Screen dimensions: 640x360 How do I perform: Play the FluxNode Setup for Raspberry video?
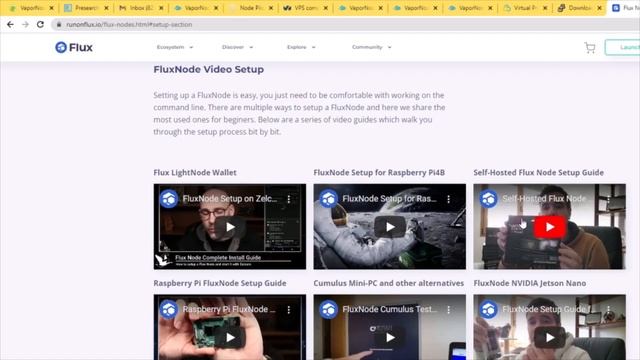[390, 227]
